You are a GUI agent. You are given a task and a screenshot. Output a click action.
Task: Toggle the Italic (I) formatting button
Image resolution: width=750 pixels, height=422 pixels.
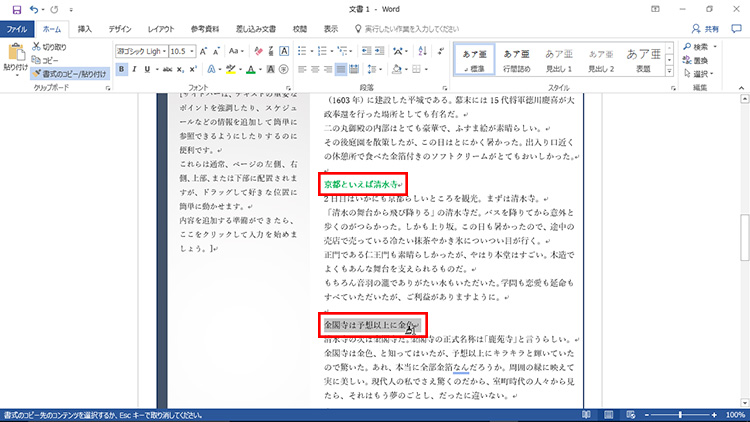[135, 69]
